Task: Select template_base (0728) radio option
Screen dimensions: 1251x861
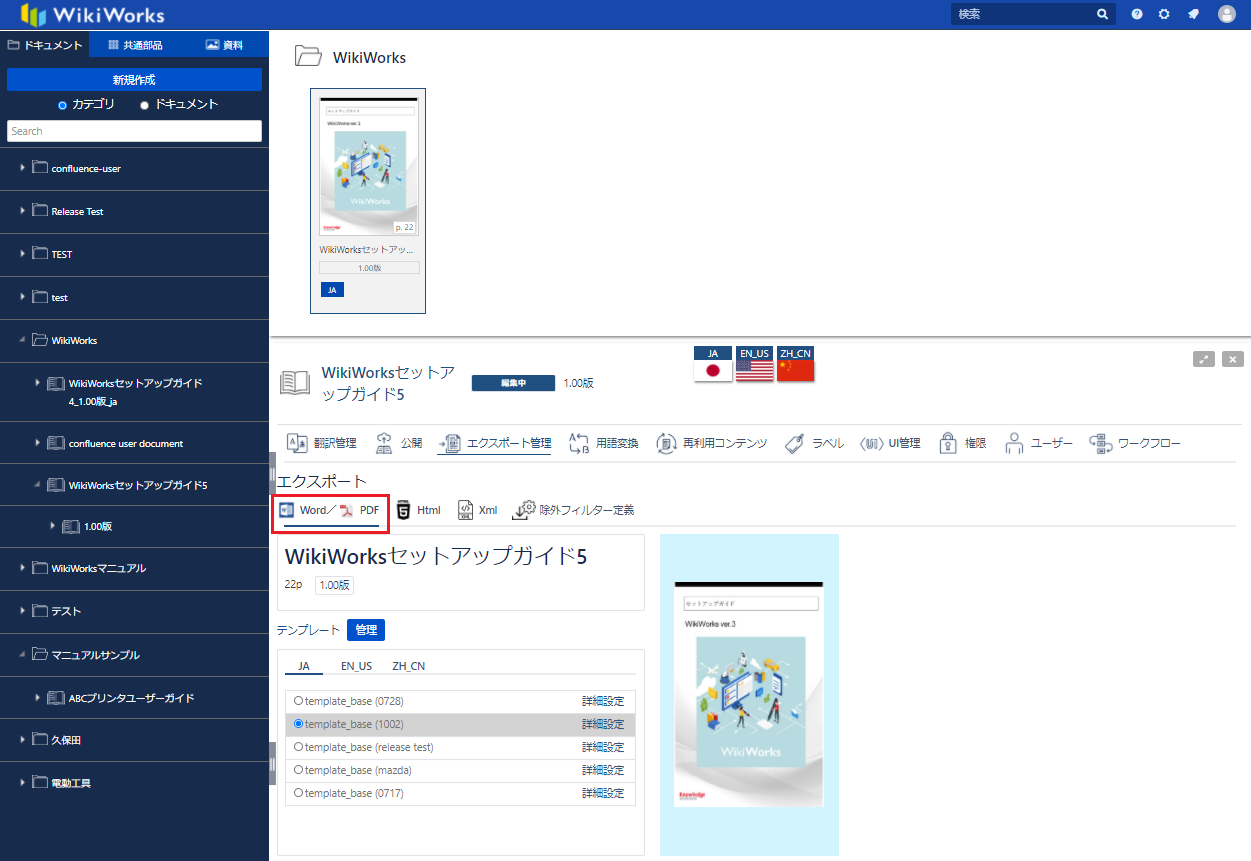Action: point(299,701)
